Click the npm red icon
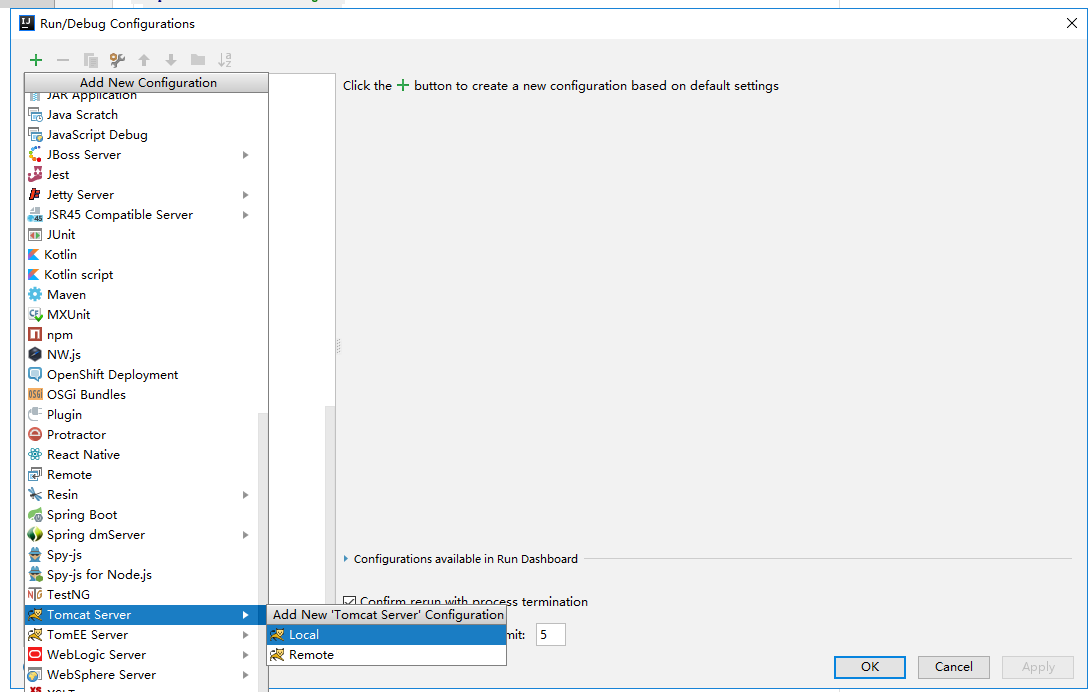The image size is (1088, 692). tap(35, 335)
